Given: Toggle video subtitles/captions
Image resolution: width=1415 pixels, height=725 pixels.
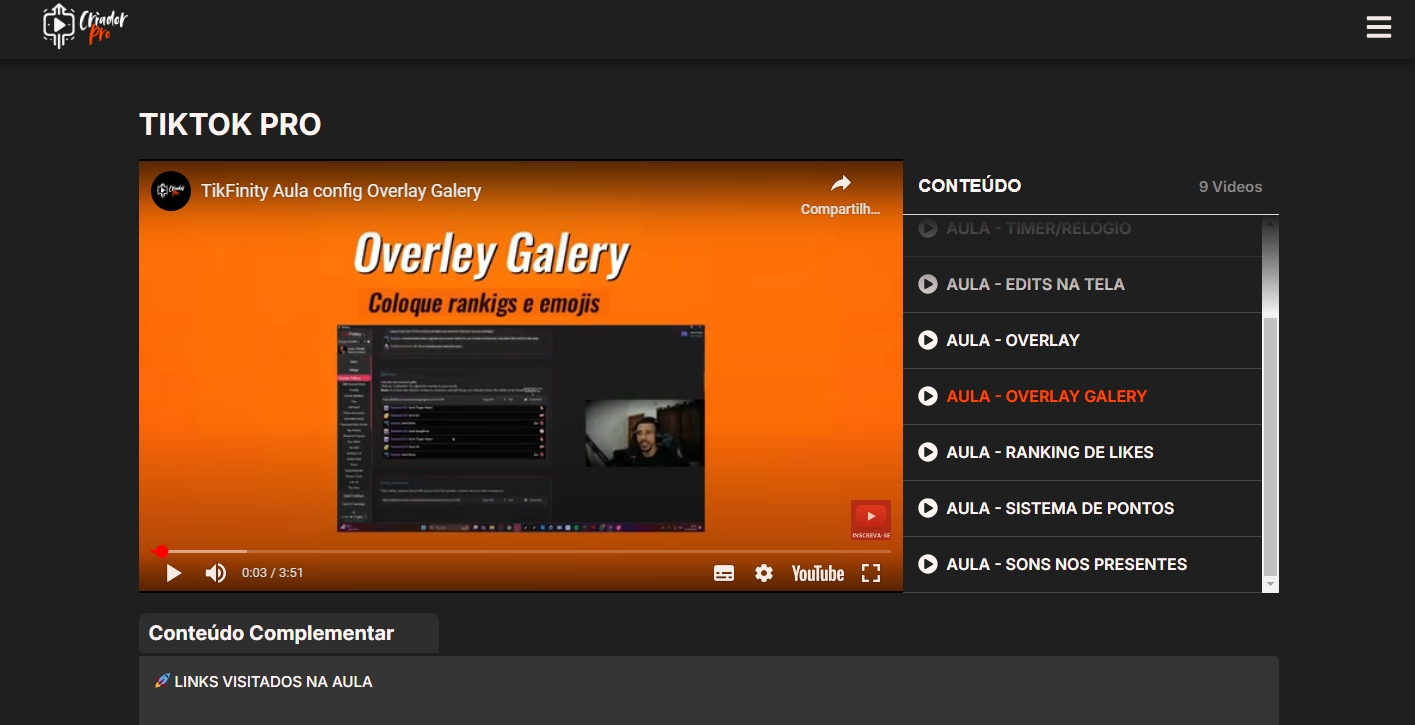Looking at the screenshot, I should pyautogui.click(x=724, y=573).
